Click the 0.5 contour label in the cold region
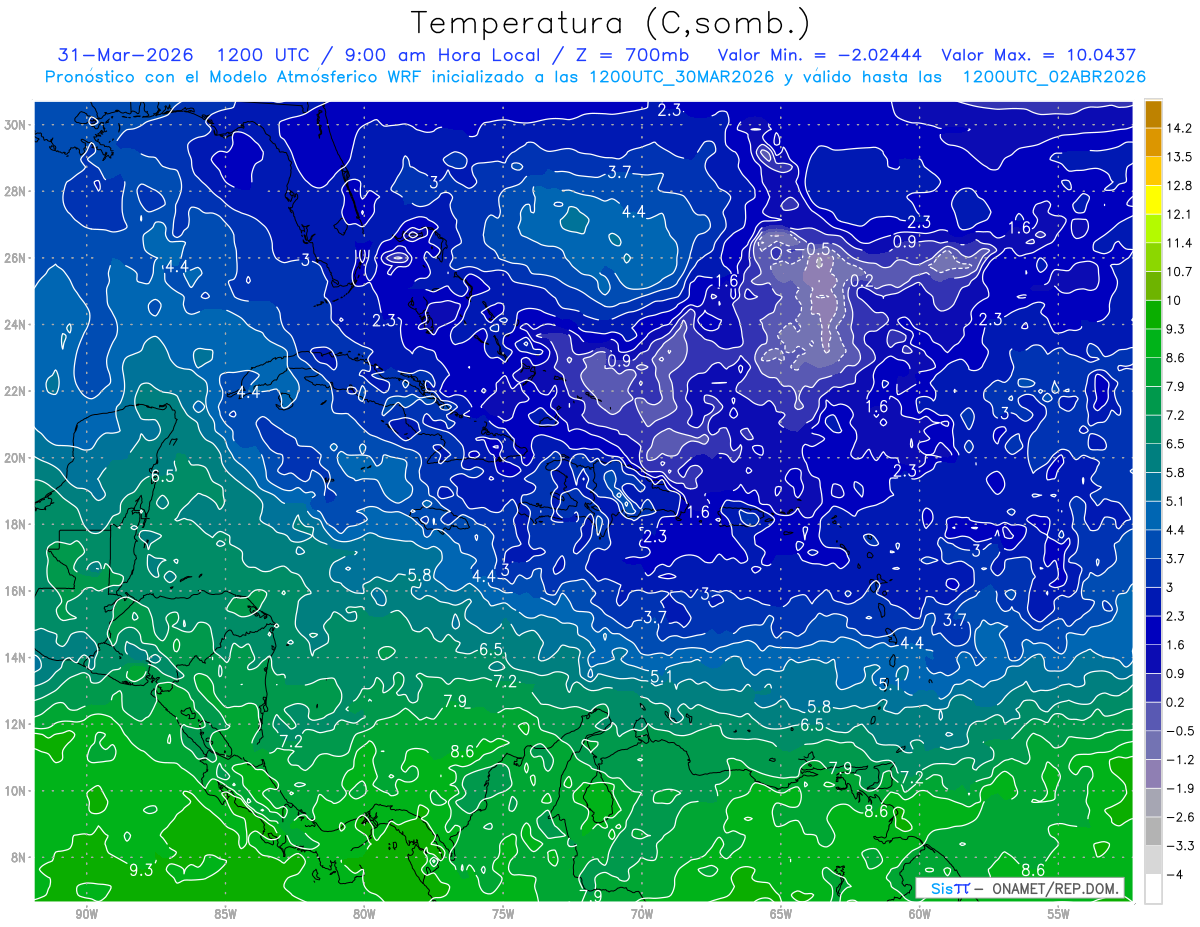Viewport: 1200px width, 927px height. click(818, 249)
